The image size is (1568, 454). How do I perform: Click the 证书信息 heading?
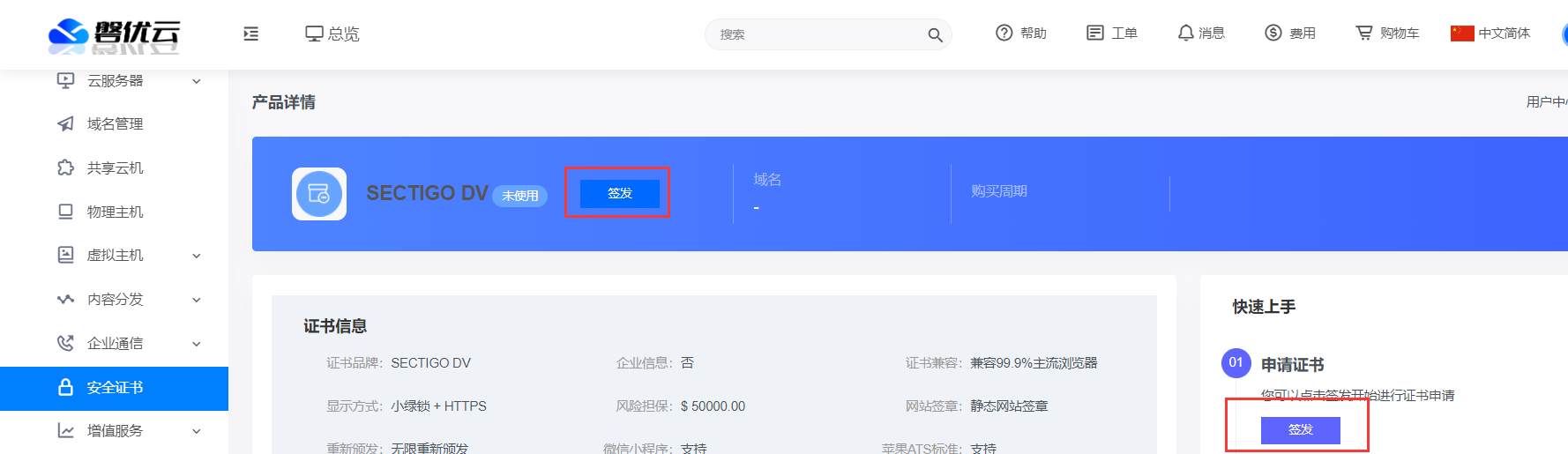coord(335,326)
